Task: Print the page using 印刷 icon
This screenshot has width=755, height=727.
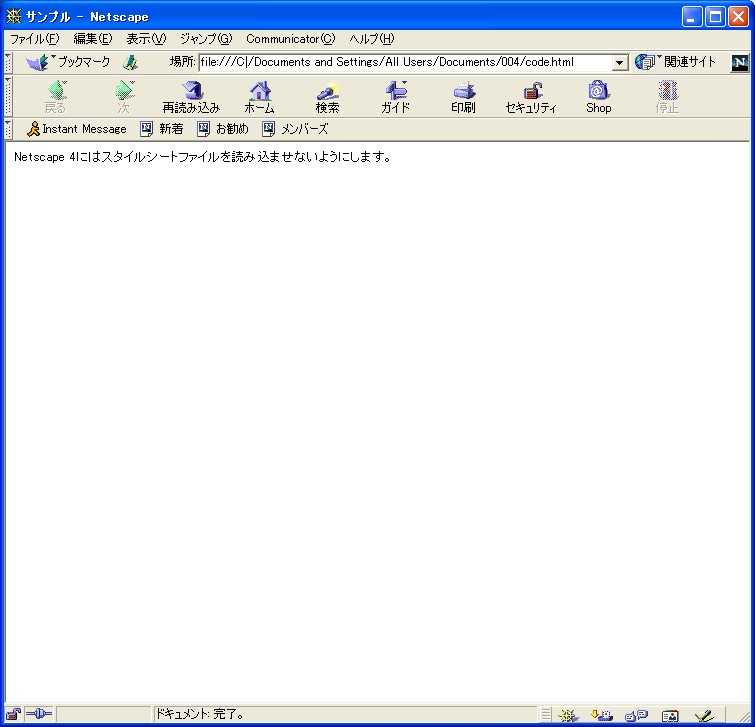Action: coord(464,91)
